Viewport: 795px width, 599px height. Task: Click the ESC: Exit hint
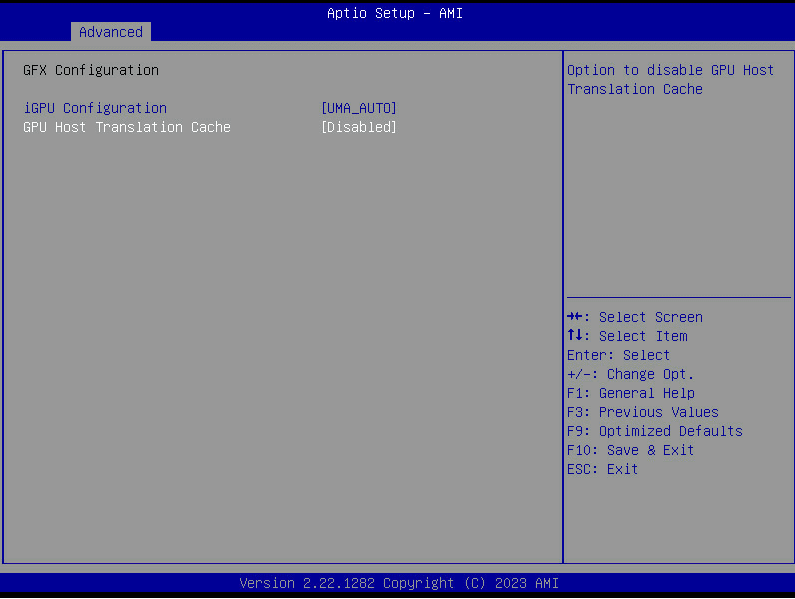(602, 469)
